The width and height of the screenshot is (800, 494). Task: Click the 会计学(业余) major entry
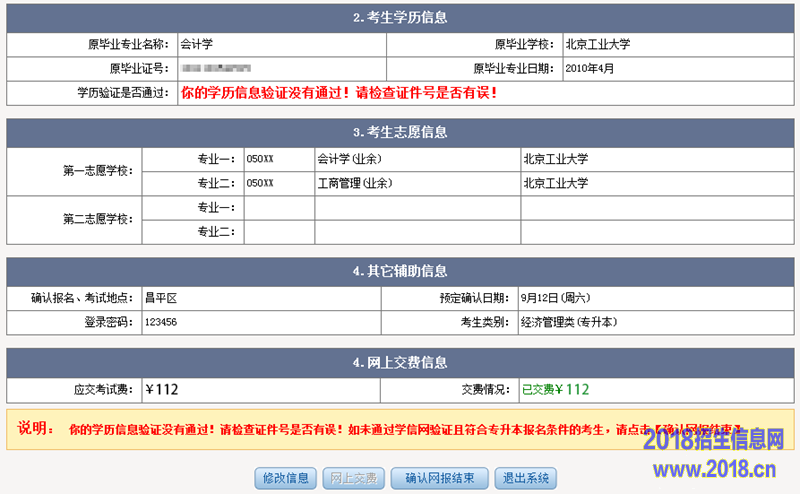pyautogui.click(x=349, y=159)
